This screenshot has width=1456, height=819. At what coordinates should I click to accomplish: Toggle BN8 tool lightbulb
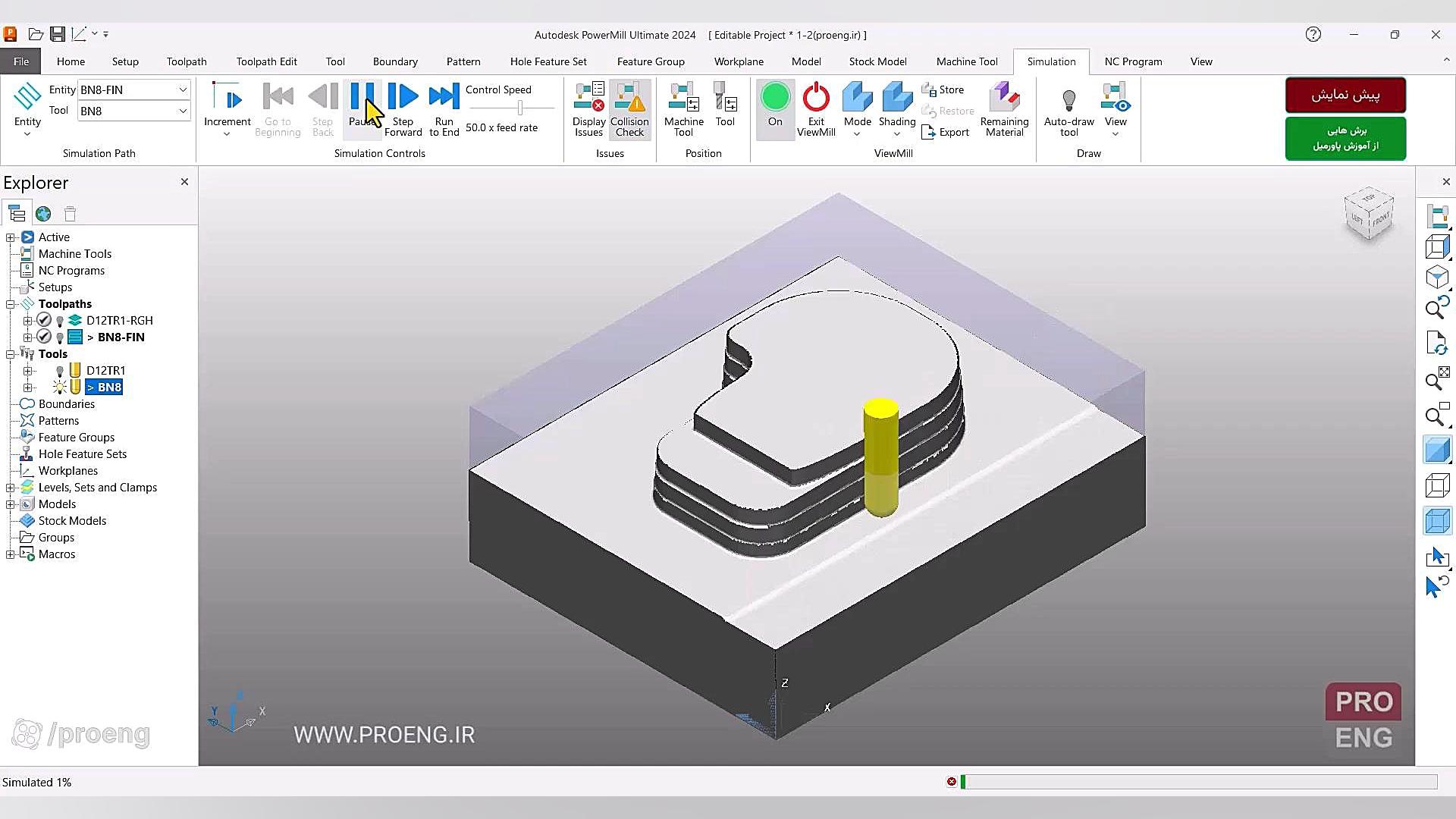point(60,388)
